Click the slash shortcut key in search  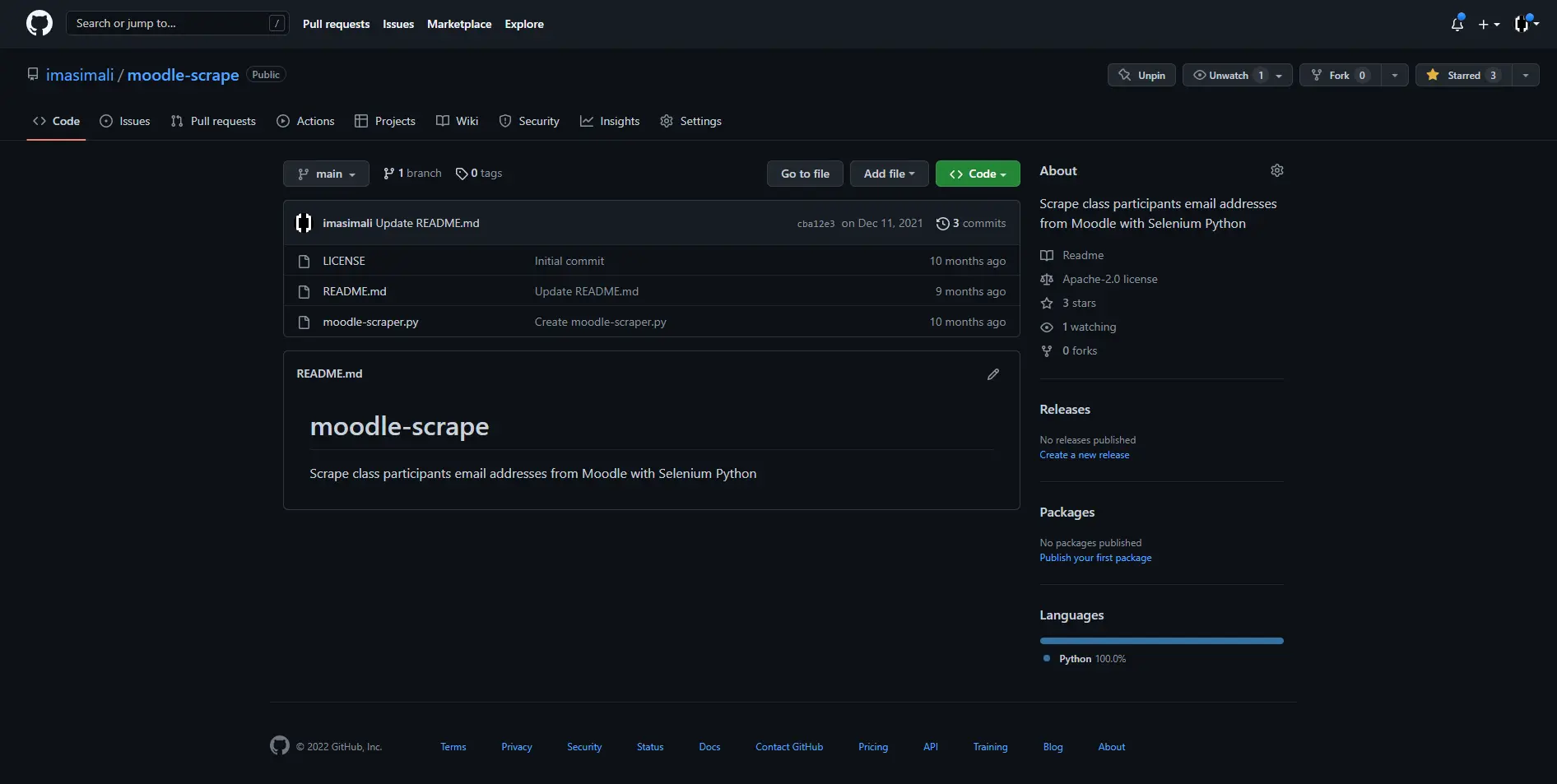pyautogui.click(x=277, y=23)
